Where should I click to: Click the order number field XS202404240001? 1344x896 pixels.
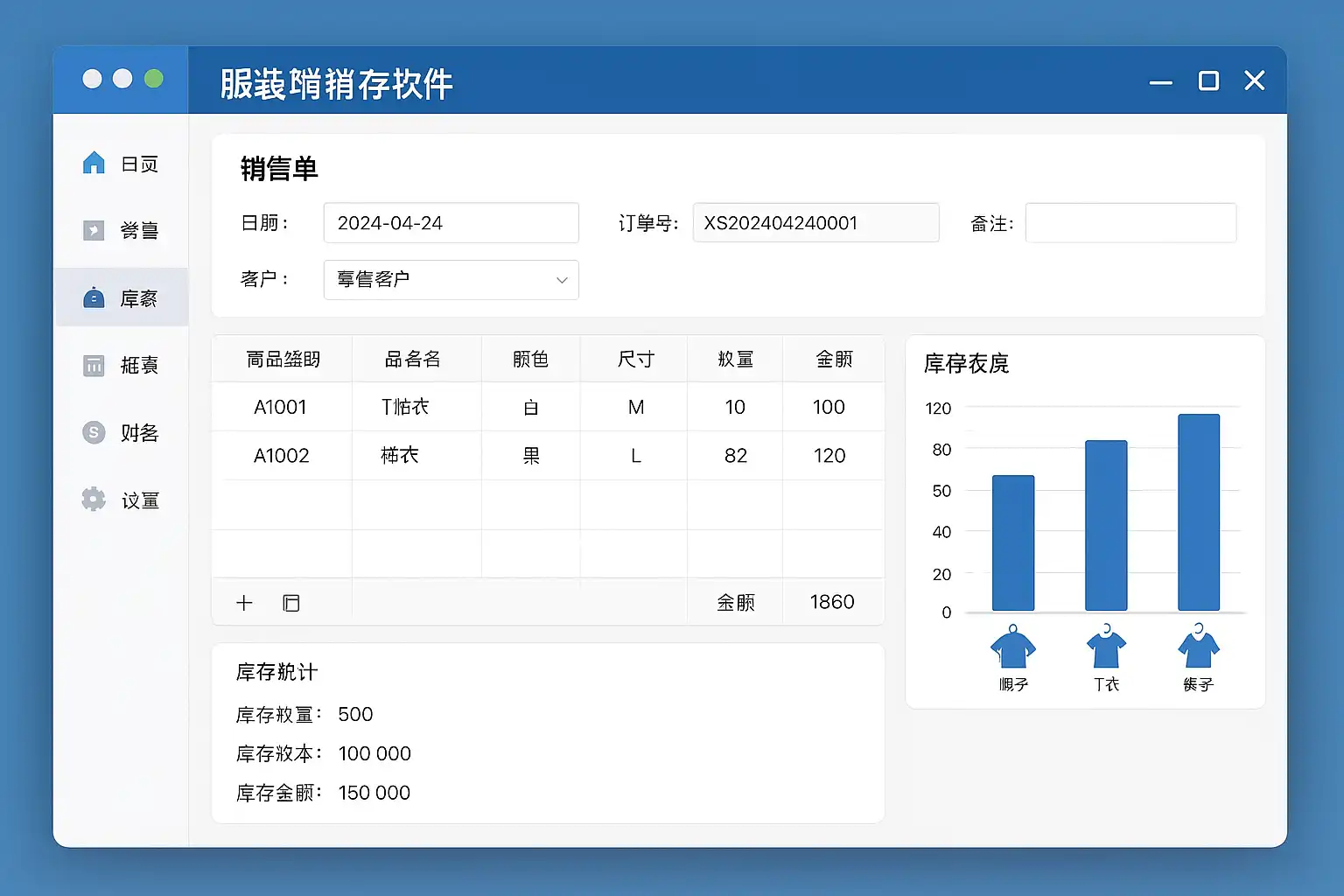(x=815, y=223)
